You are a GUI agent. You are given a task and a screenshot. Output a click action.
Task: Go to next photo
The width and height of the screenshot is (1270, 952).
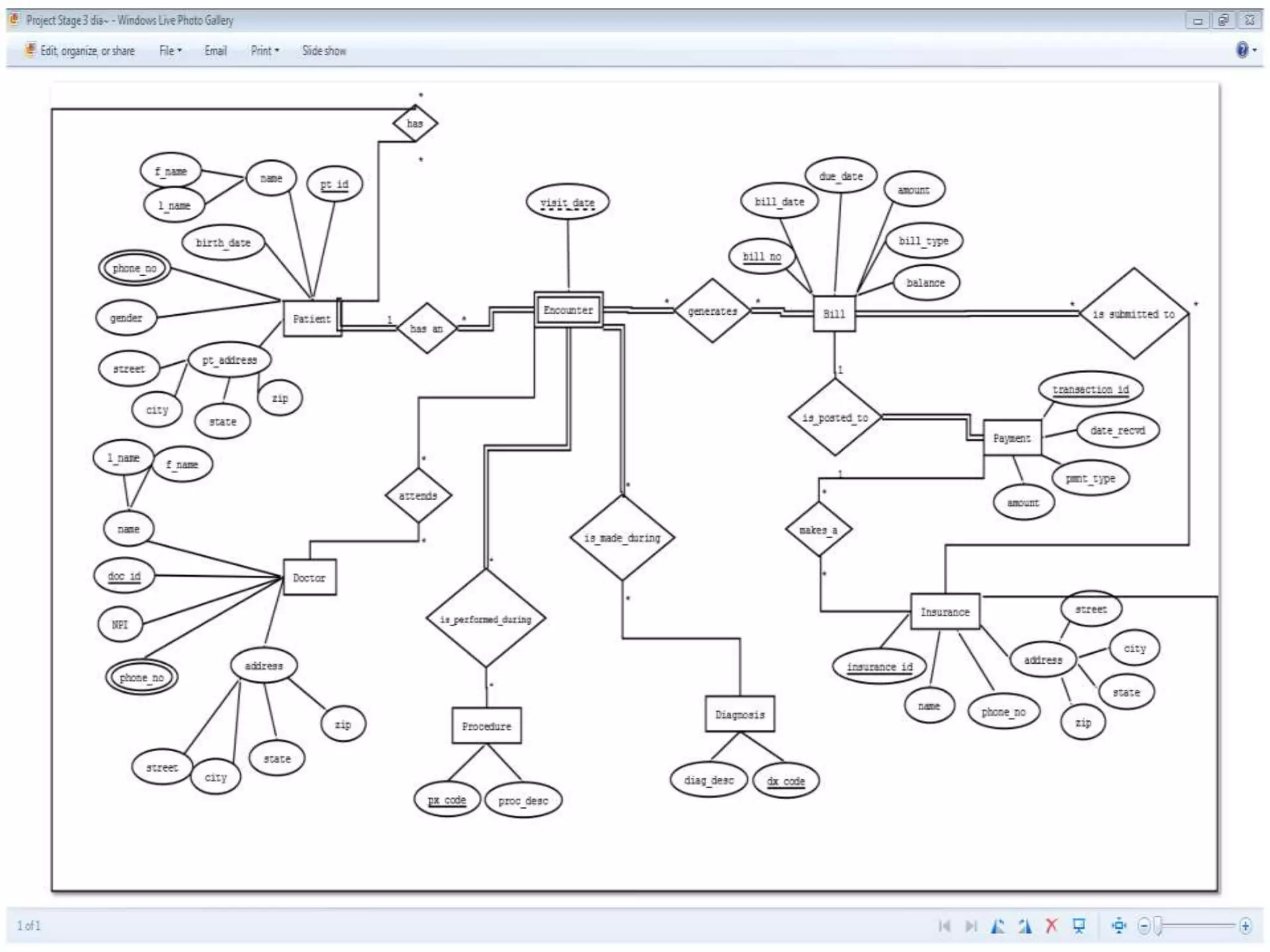pos(971,926)
